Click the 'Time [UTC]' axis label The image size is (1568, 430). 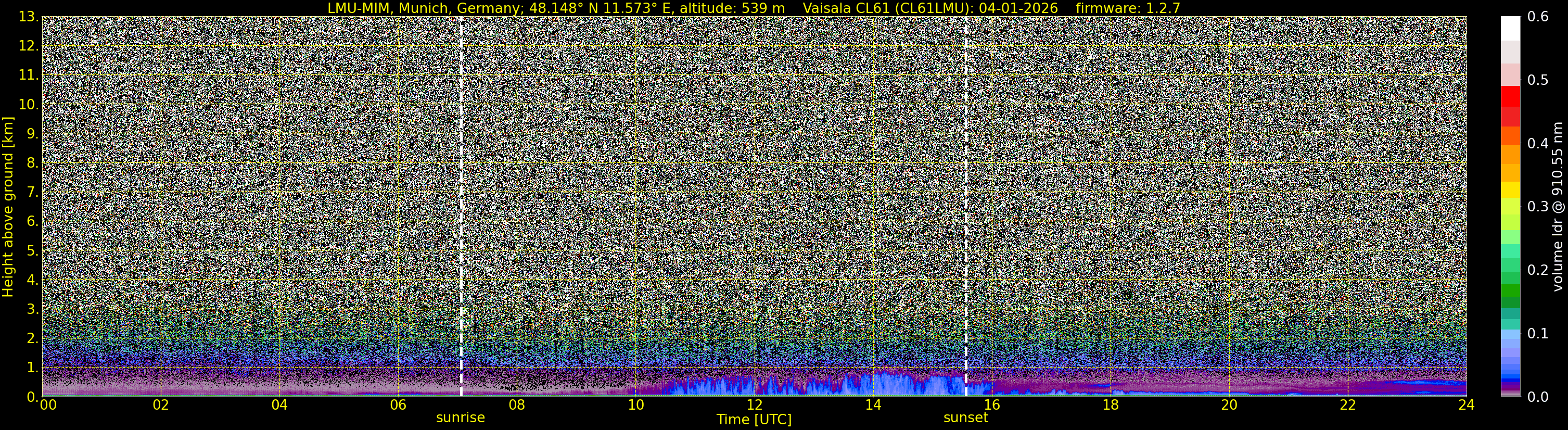pyautogui.click(x=754, y=420)
